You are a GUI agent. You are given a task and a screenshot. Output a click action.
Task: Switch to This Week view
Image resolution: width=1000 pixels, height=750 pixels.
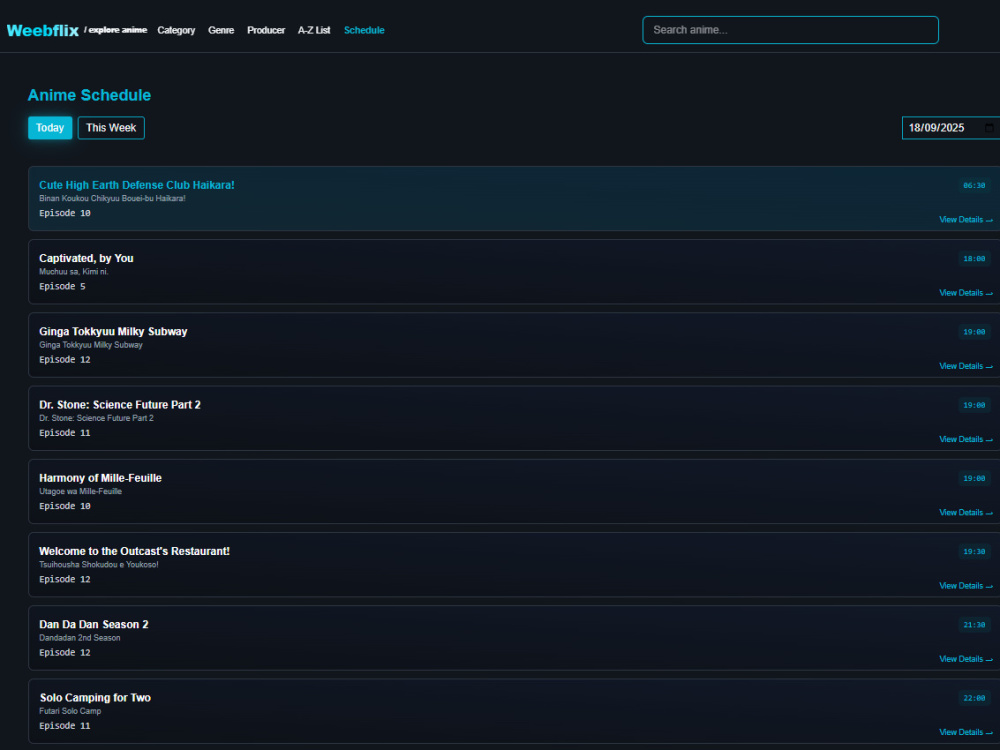[x=111, y=128]
